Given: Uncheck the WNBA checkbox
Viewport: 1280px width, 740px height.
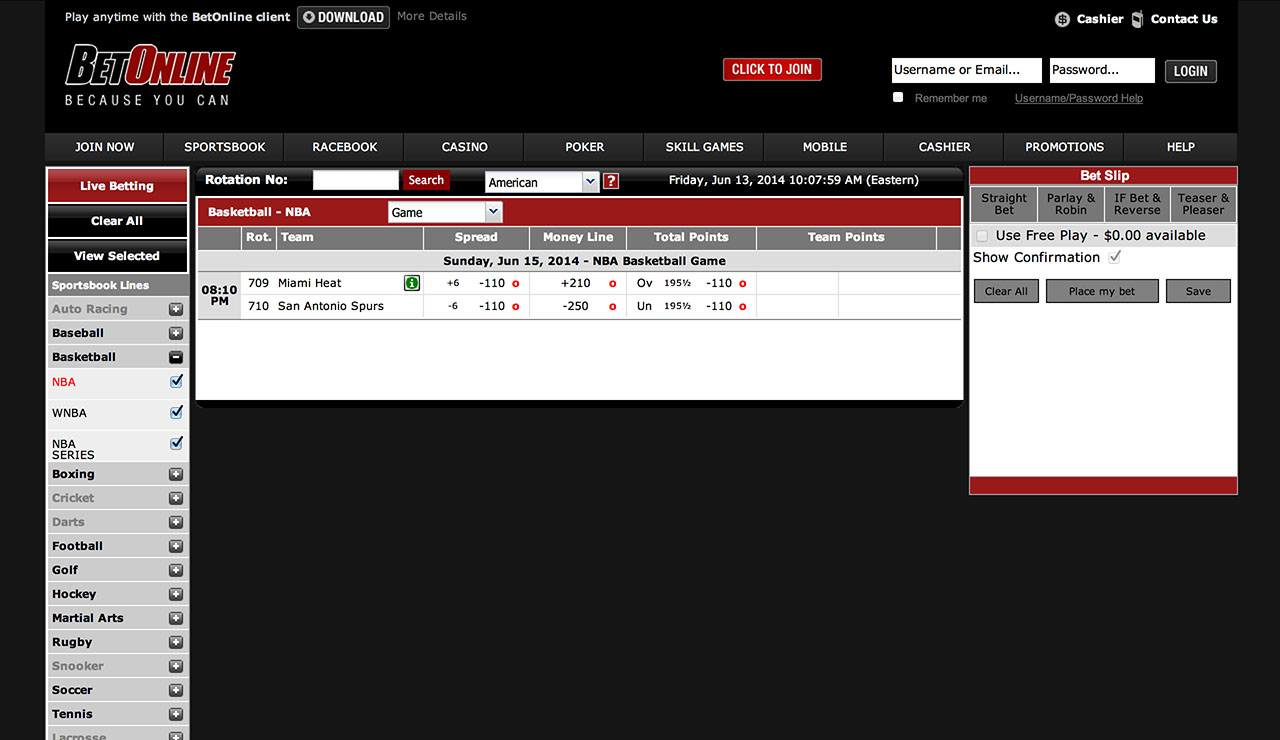Looking at the screenshot, I should click(x=177, y=412).
